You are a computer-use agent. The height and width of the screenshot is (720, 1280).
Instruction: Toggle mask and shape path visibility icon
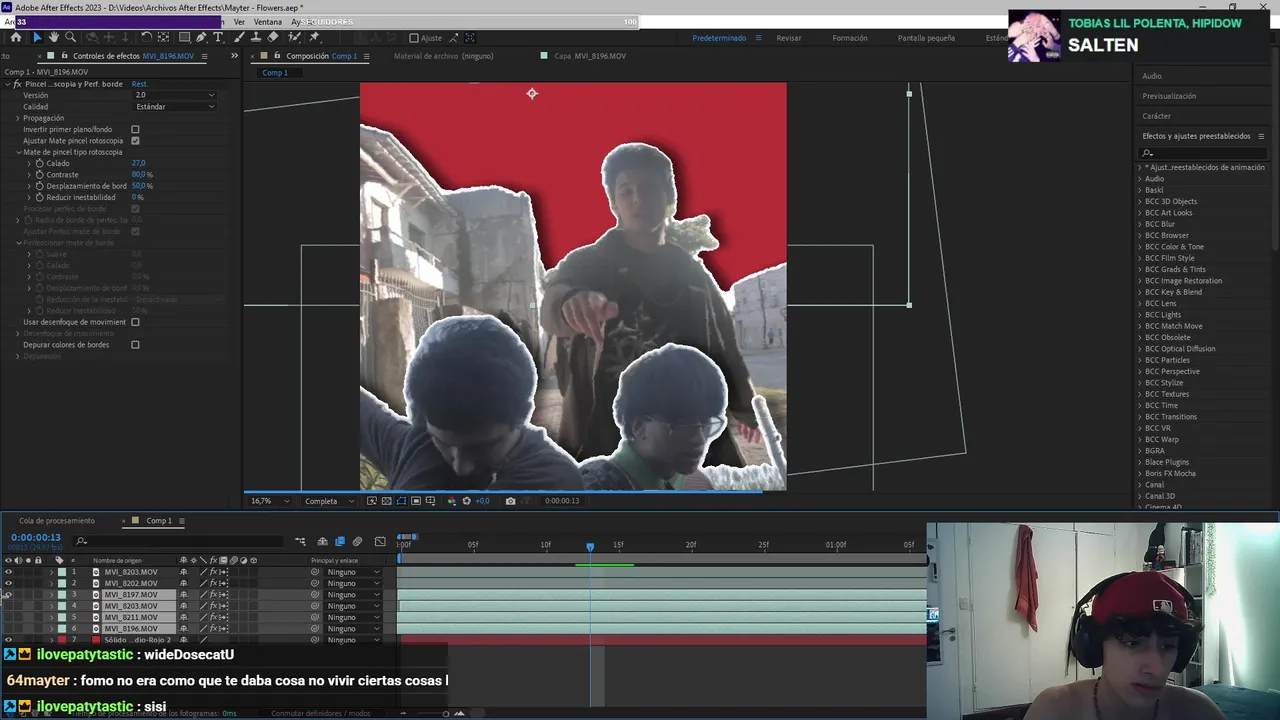pyautogui.click(x=401, y=501)
